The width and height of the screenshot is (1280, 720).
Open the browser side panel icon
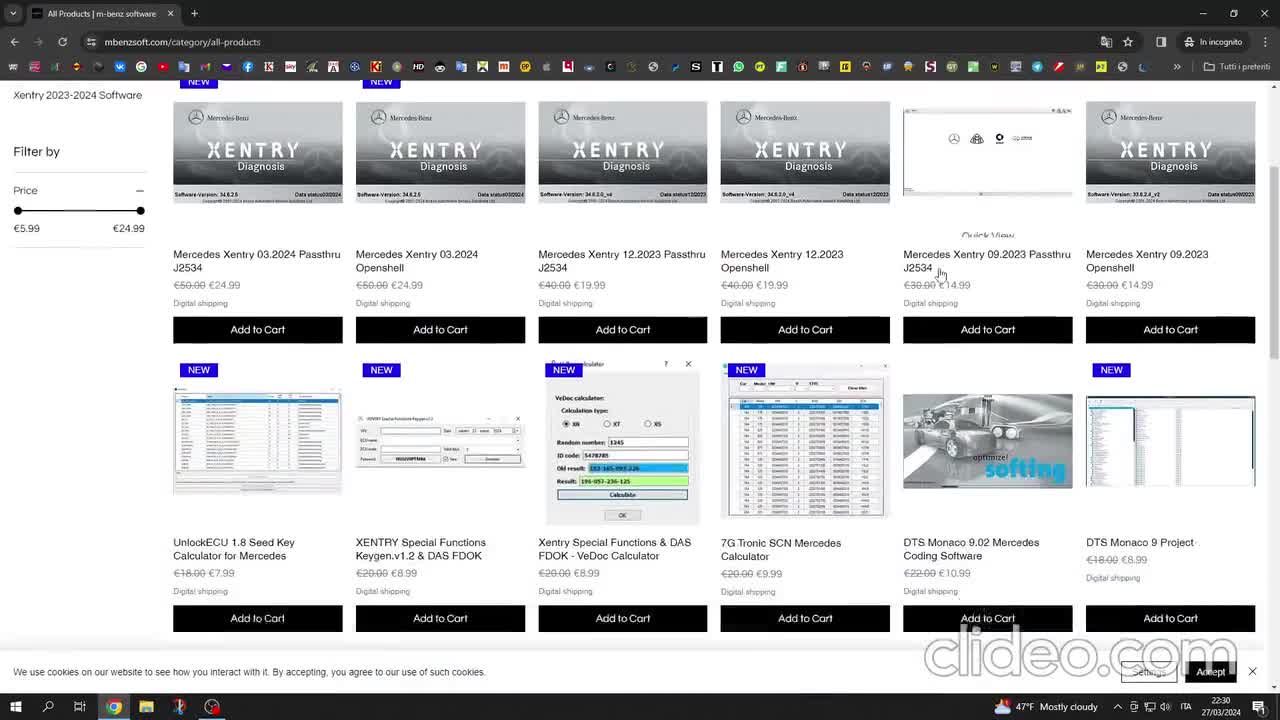pyautogui.click(x=1161, y=42)
